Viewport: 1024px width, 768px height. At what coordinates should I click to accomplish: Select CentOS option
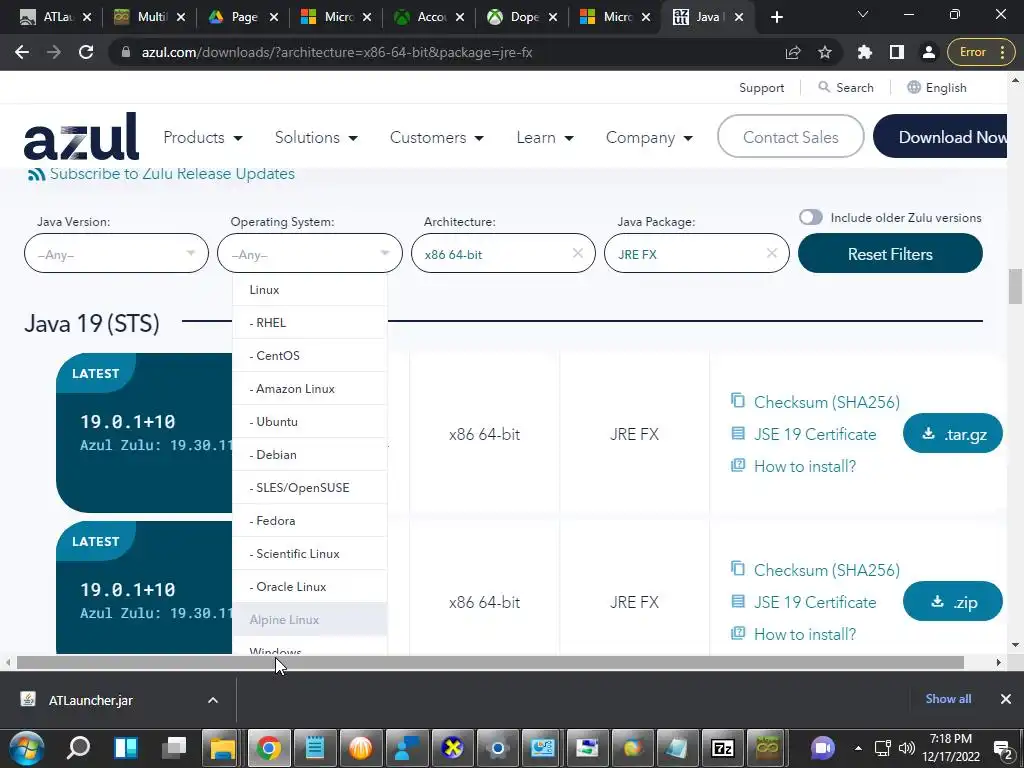click(x=310, y=355)
